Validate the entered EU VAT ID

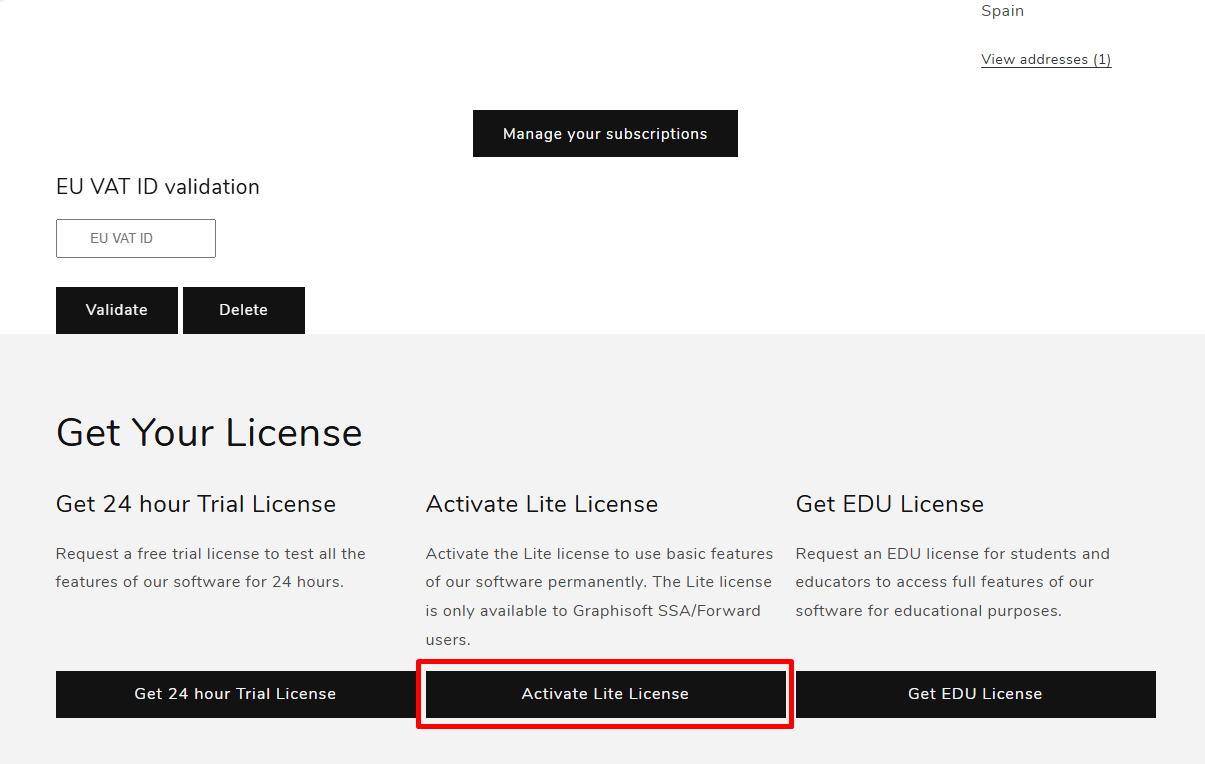(x=116, y=310)
